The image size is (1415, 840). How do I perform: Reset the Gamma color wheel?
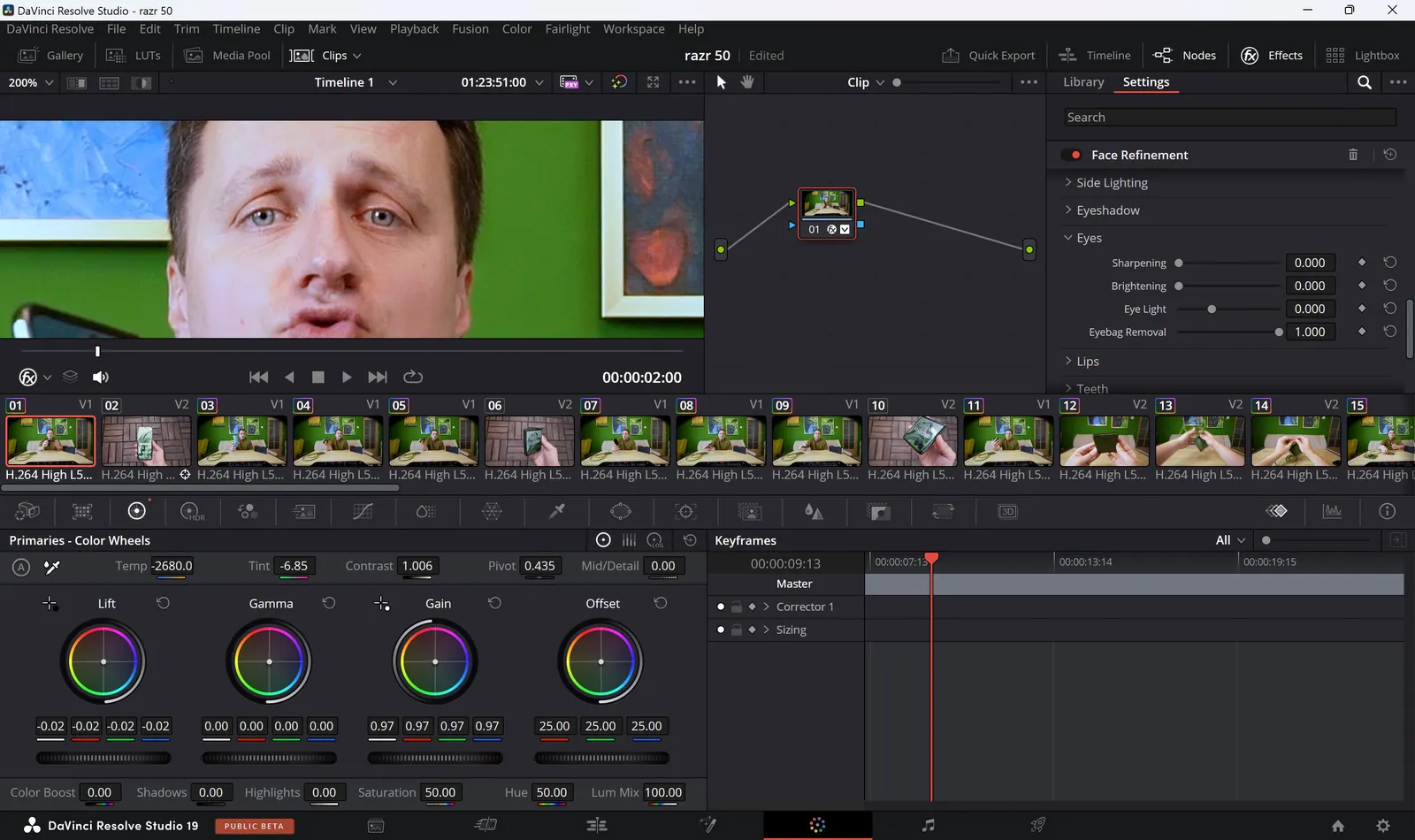pyautogui.click(x=329, y=603)
